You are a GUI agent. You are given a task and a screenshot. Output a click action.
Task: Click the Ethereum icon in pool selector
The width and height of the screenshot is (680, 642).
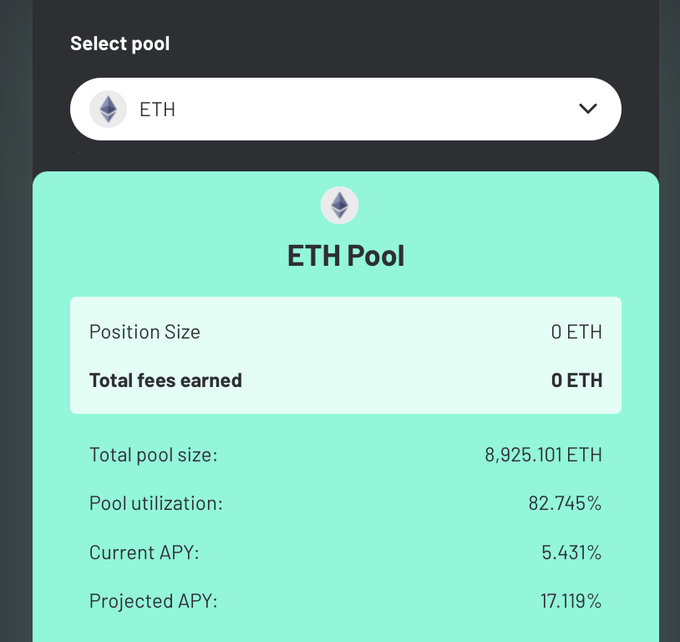tap(108, 109)
